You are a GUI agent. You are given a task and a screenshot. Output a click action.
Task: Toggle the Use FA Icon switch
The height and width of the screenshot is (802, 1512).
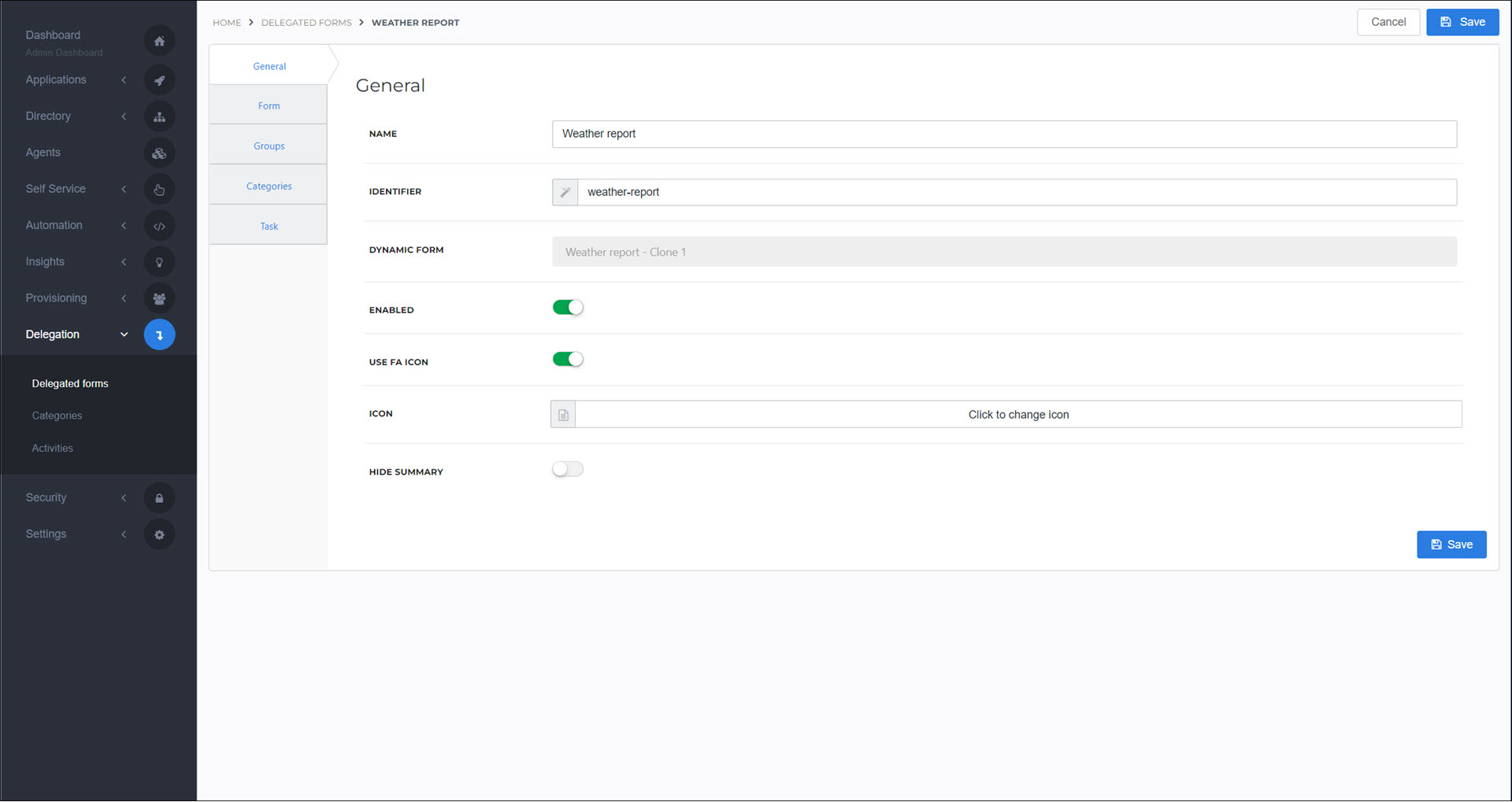pos(568,359)
